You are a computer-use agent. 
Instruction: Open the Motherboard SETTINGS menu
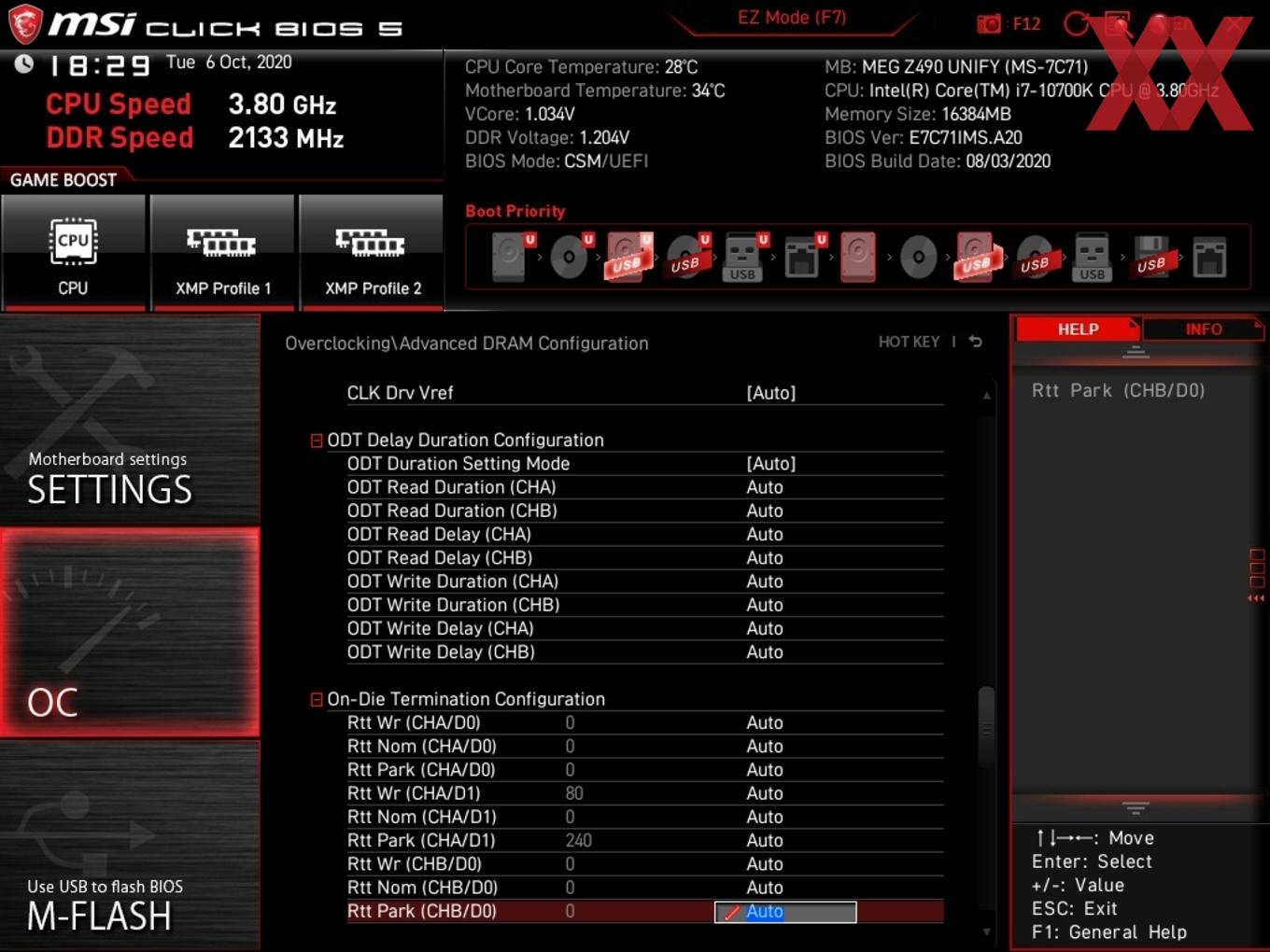tap(130, 419)
